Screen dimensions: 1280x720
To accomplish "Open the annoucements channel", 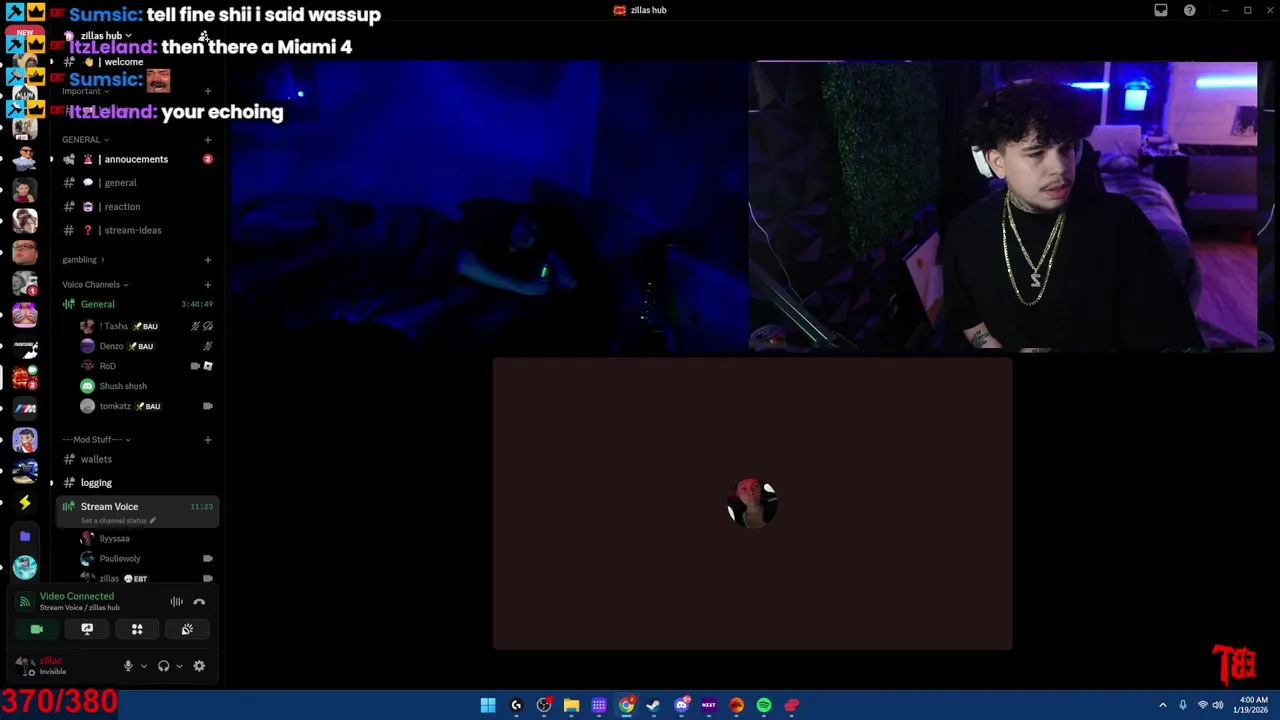I will coord(137,159).
